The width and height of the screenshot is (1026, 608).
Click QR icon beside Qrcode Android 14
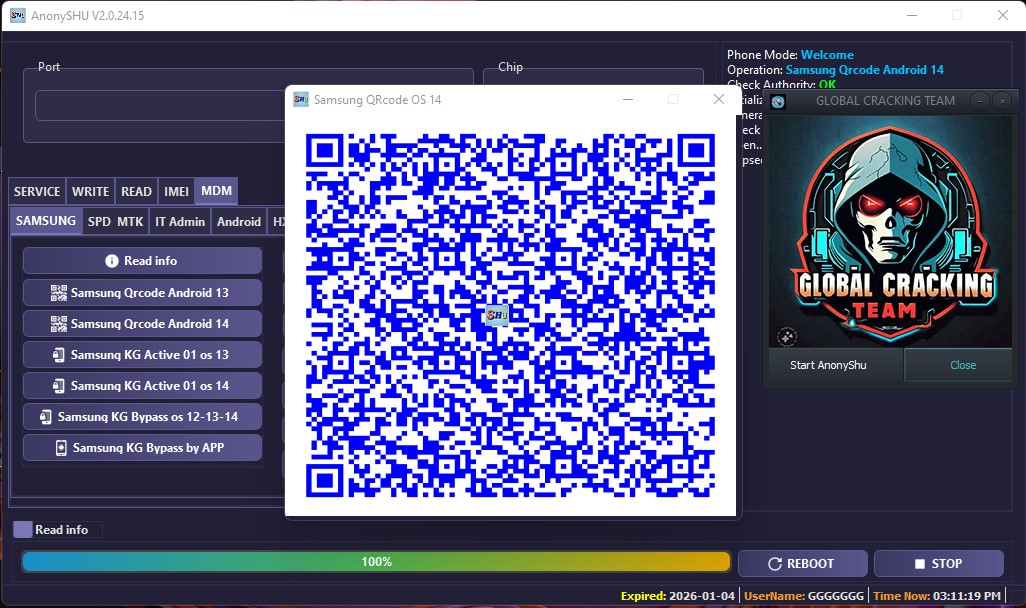[59, 323]
